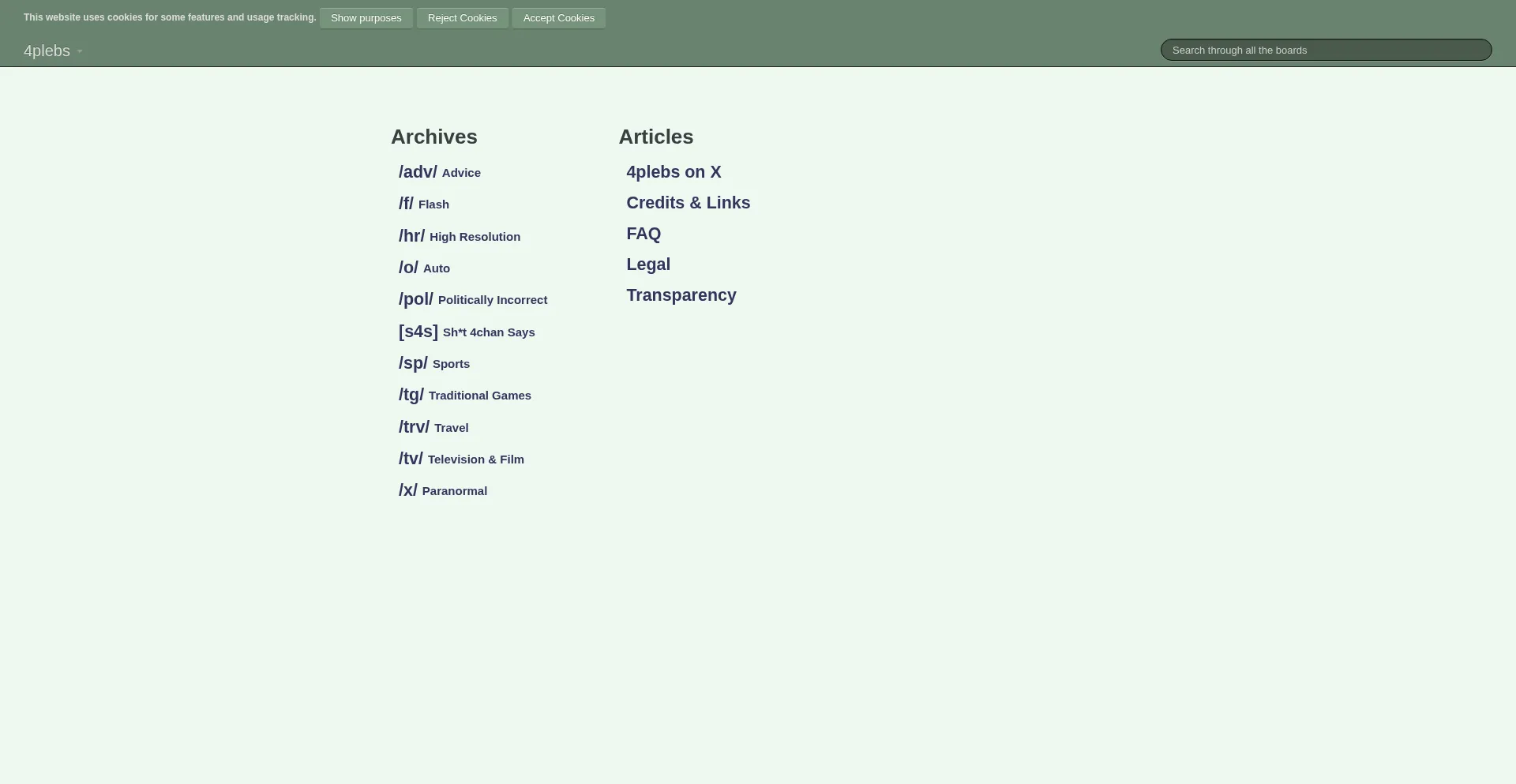The height and width of the screenshot is (784, 1516).
Task: Open the 4plebs on X article
Action: [x=674, y=172]
